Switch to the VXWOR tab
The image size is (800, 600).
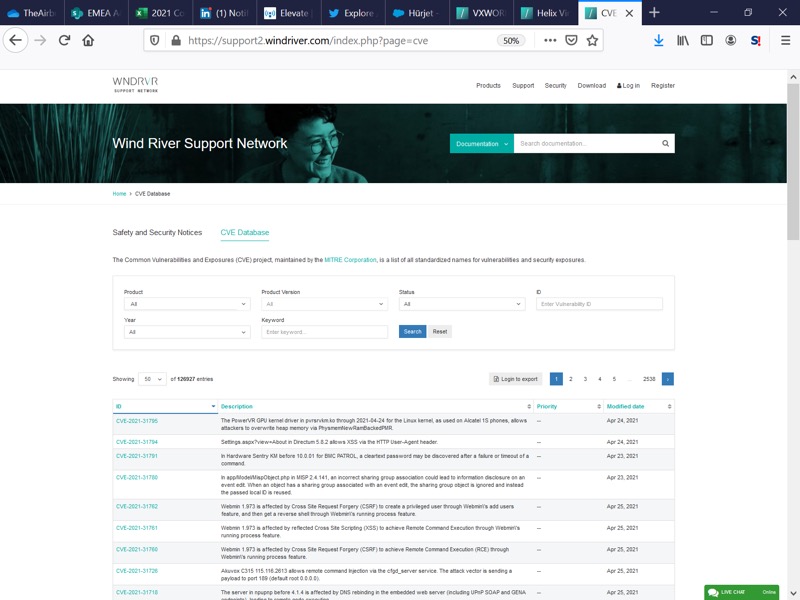pos(482,13)
